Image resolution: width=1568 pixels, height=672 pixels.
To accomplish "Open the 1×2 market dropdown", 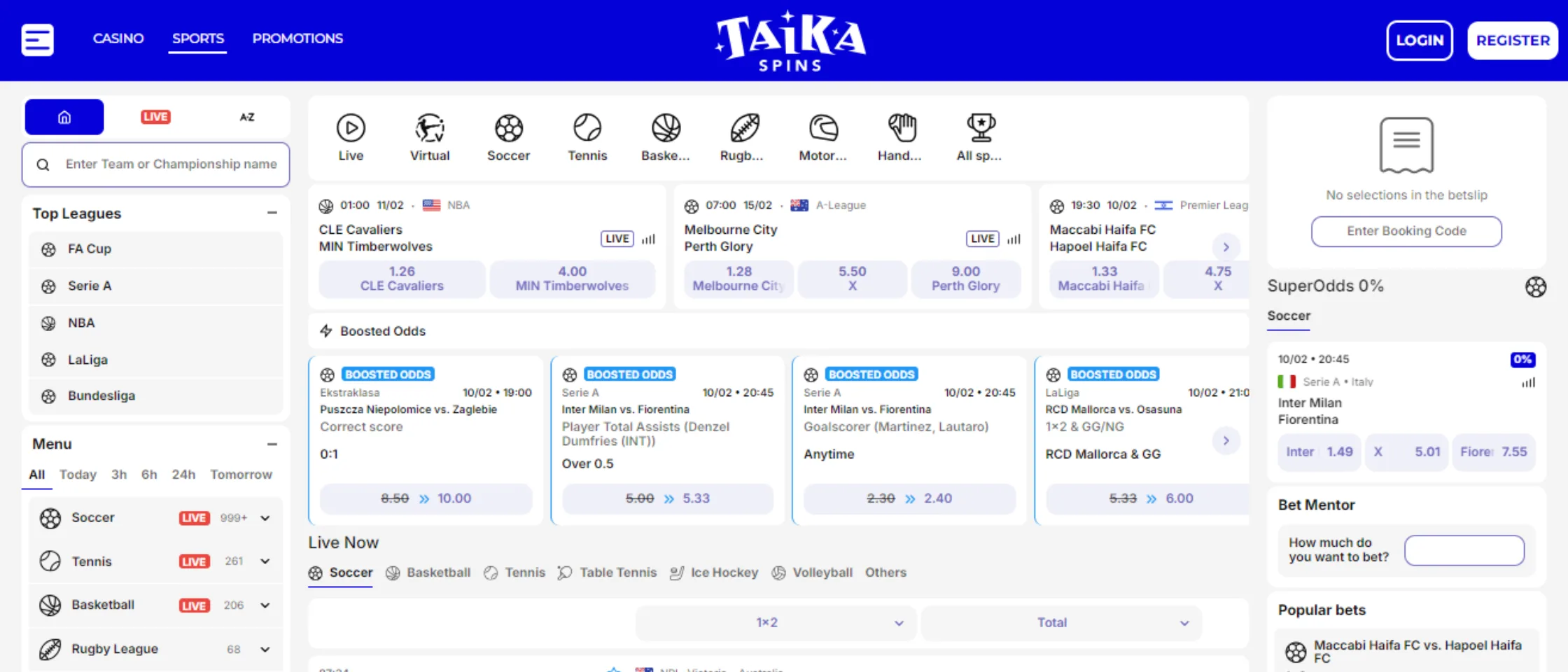I will click(776, 623).
